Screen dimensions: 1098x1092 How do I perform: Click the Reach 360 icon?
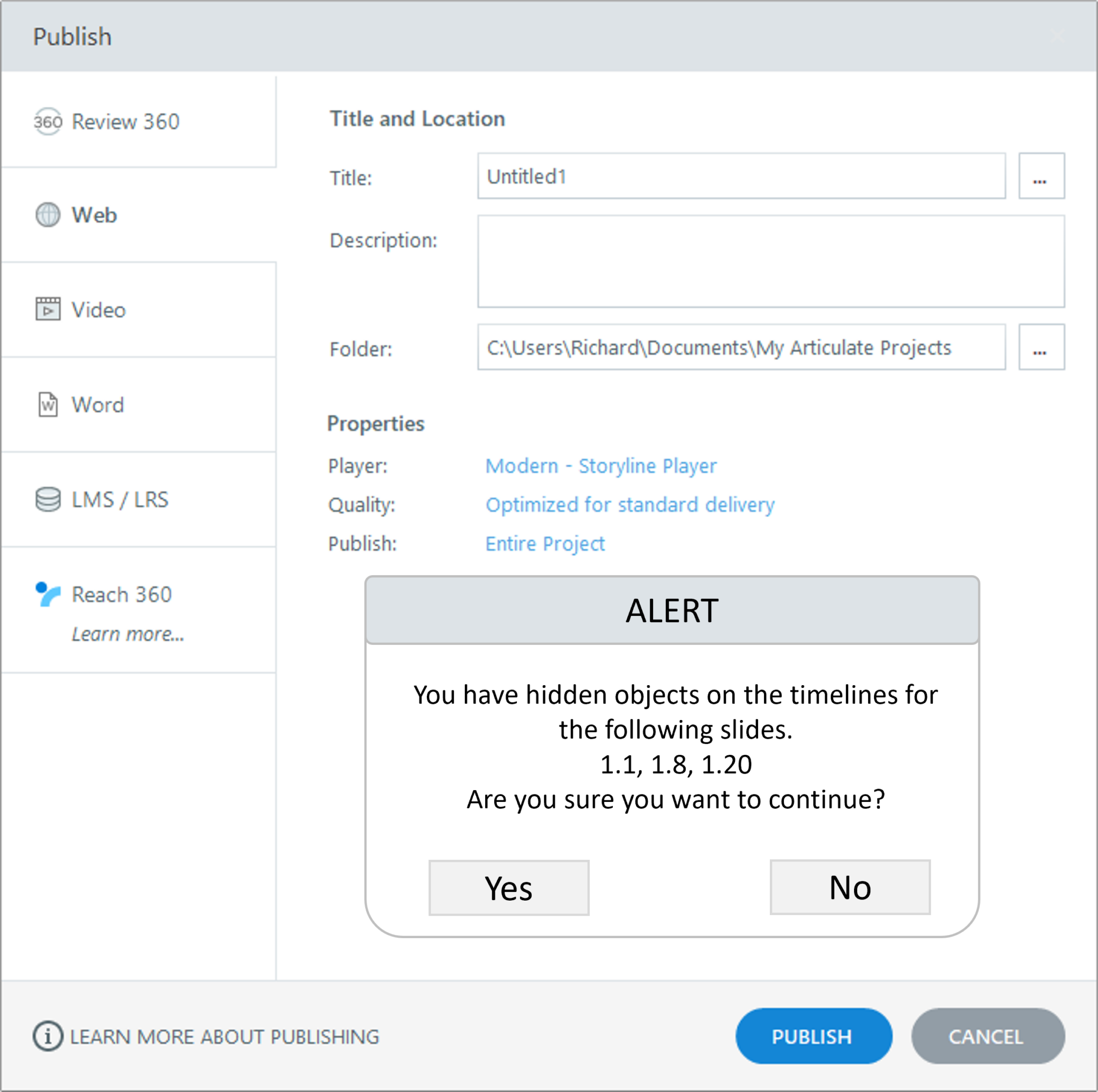48,594
